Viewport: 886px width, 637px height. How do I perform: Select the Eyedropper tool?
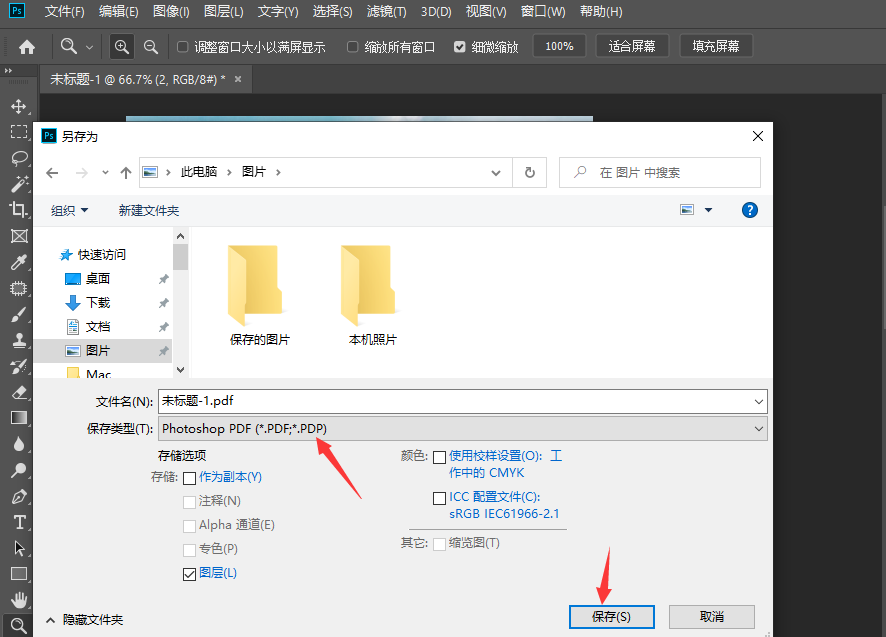[19, 262]
